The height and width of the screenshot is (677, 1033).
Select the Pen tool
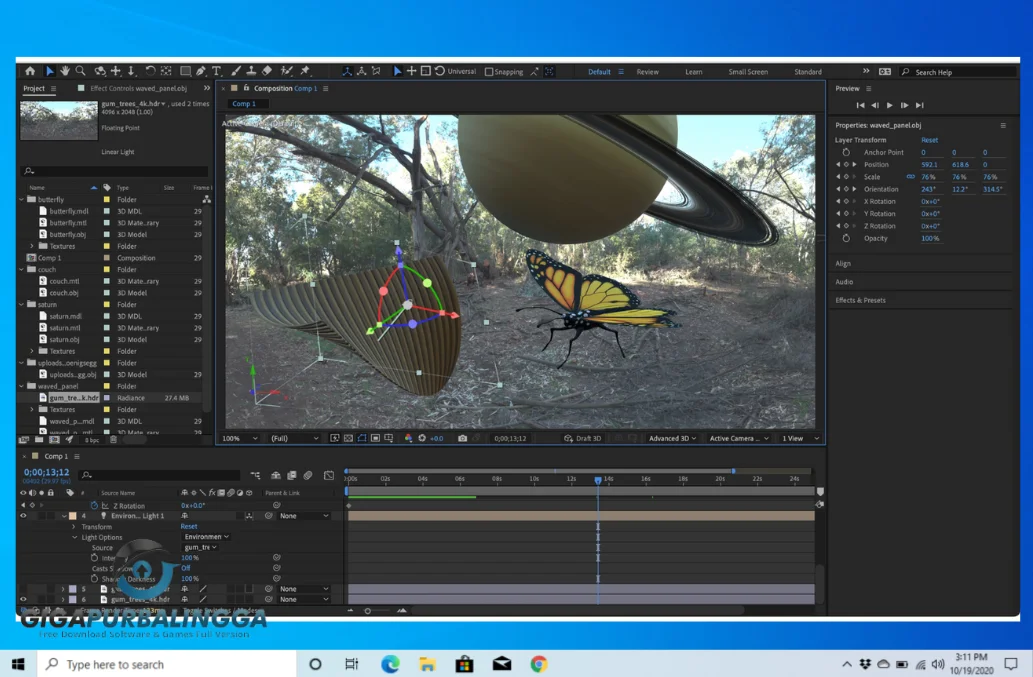tap(200, 71)
